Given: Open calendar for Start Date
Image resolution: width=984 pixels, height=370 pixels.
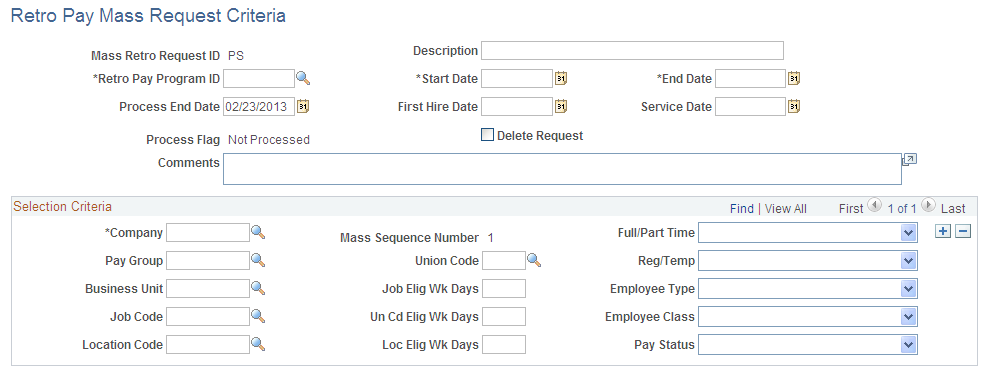Looking at the screenshot, I should click(561, 78).
